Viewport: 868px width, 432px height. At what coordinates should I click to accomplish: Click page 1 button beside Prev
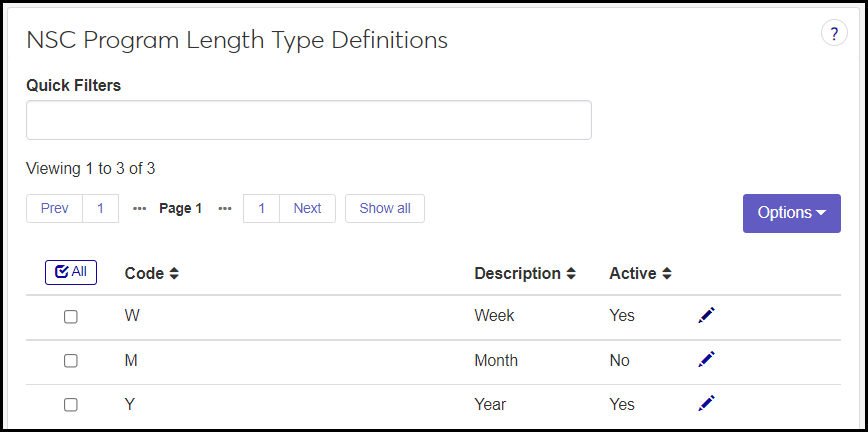[x=100, y=208]
